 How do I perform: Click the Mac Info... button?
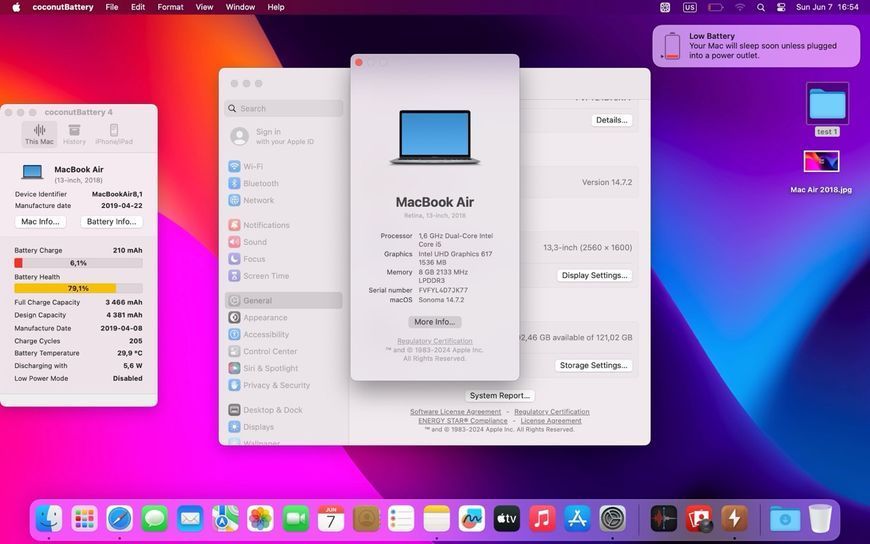pyautogui.click(x=41, y=221)
